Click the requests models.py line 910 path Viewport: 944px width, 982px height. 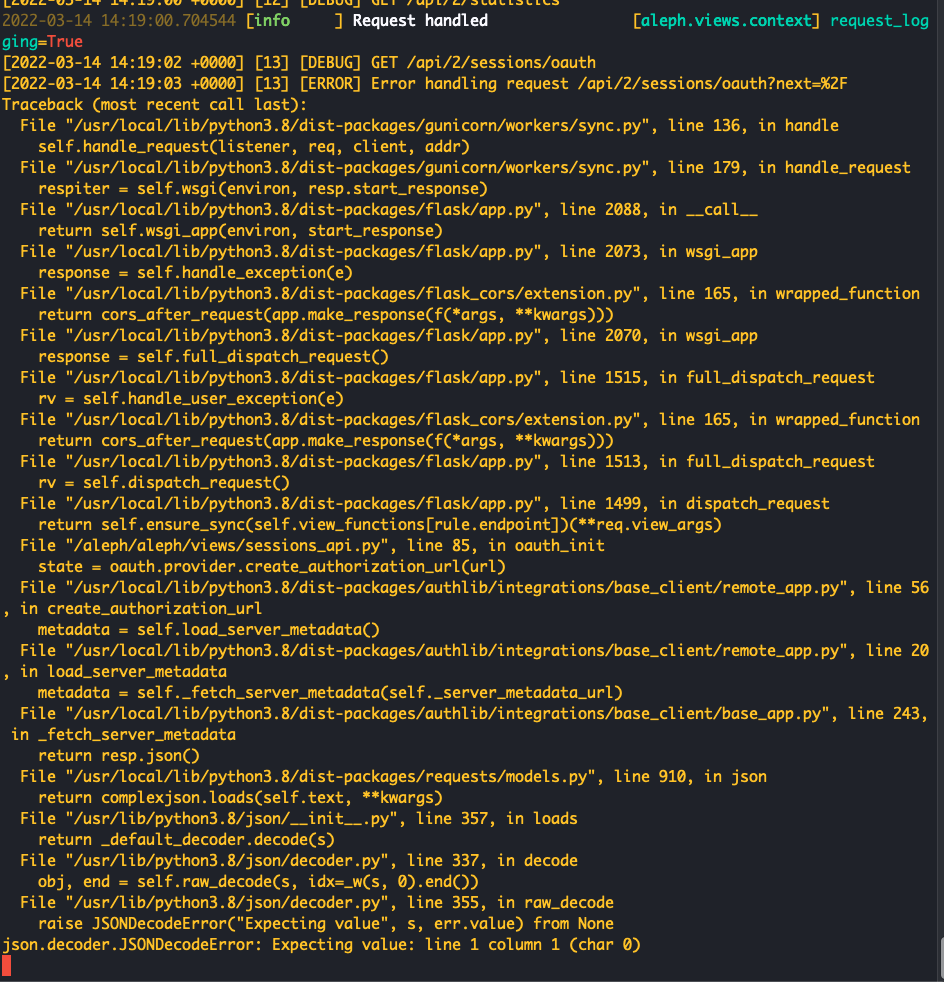[380, 776]
